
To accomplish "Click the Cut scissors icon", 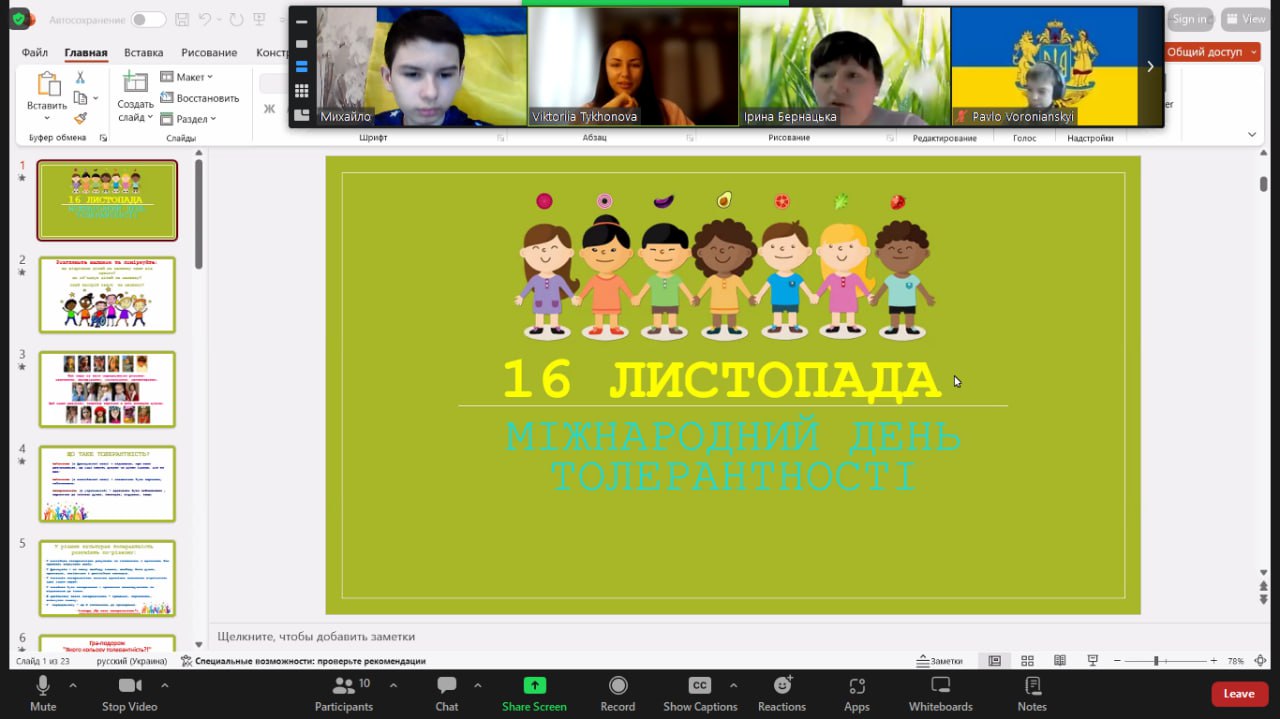I will pyautogui.click(x=80, y=77).
